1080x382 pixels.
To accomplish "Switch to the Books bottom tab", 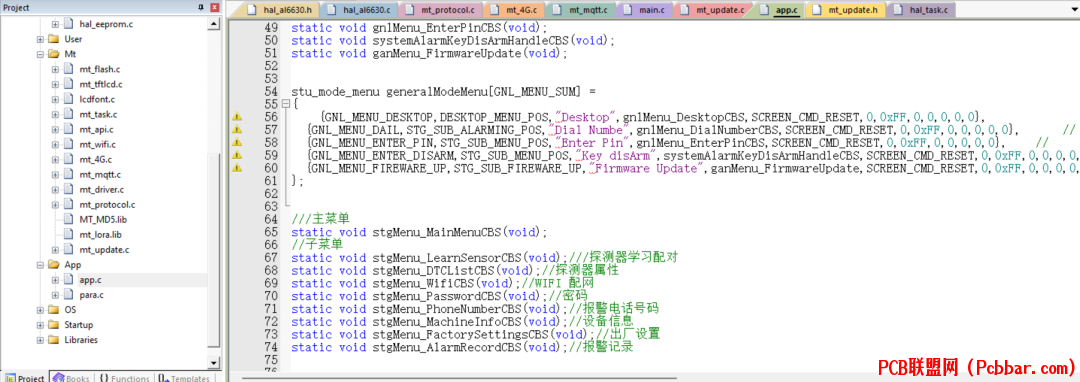I will click(x=71, y=378).
